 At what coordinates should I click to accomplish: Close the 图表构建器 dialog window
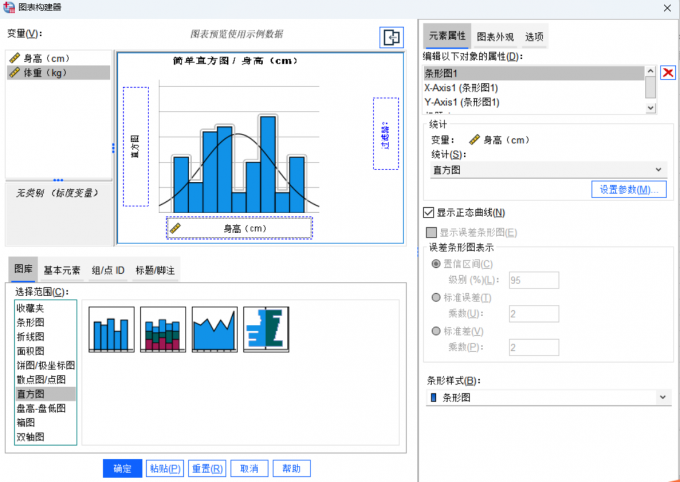(667, 8)
